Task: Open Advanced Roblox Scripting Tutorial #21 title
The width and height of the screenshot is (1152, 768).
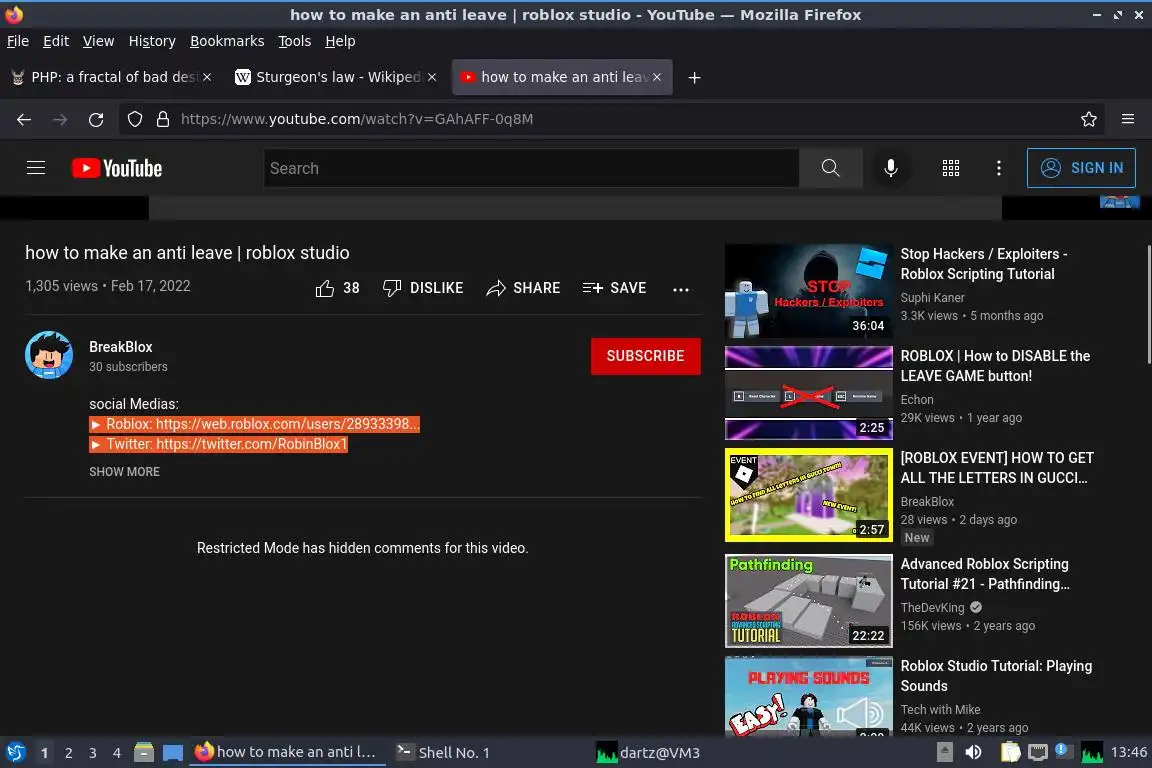Action: pyautogui.click(x=984, y=574)
